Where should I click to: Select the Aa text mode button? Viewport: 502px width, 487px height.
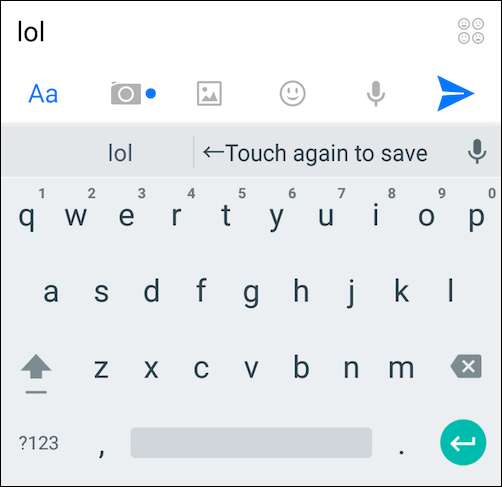[43, 94]
